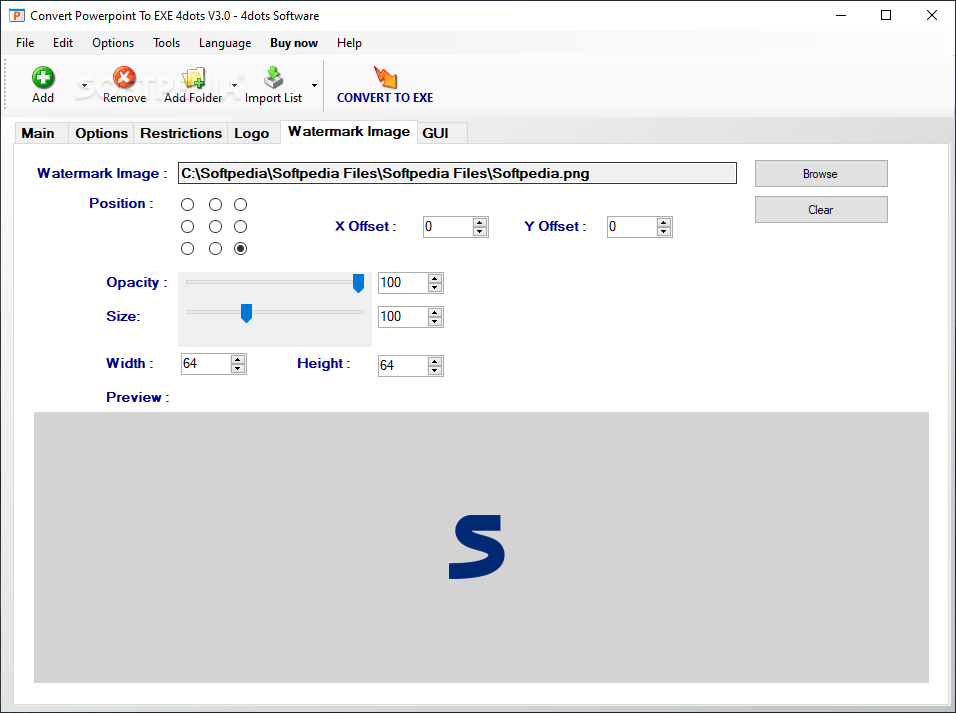Image resolution: width=956 pixels, height=713 pixels.
Task: Select middle-left position radio button
Action: pos(187,226)
